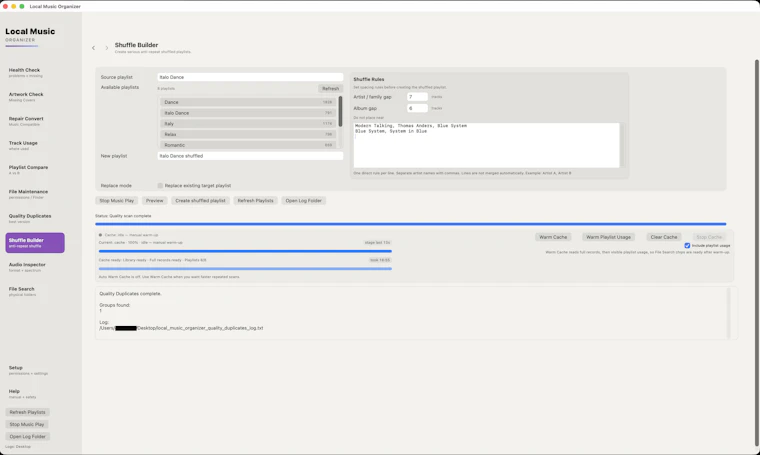This screenshot has width=760, height=455.
Task: Click Open Log Folder below the form
Action: (x=303, y=201)
